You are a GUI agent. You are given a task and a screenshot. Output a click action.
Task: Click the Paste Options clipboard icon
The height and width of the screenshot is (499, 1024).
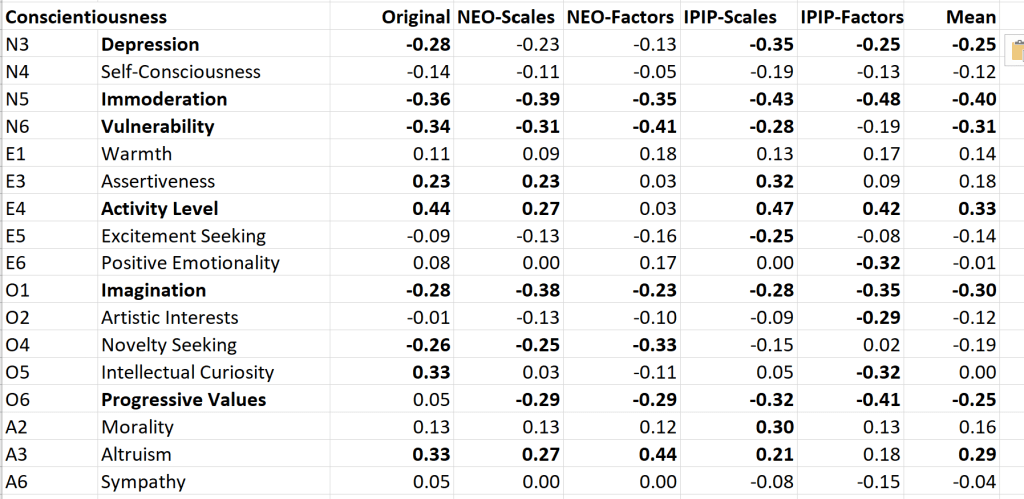click(1013, 48)
